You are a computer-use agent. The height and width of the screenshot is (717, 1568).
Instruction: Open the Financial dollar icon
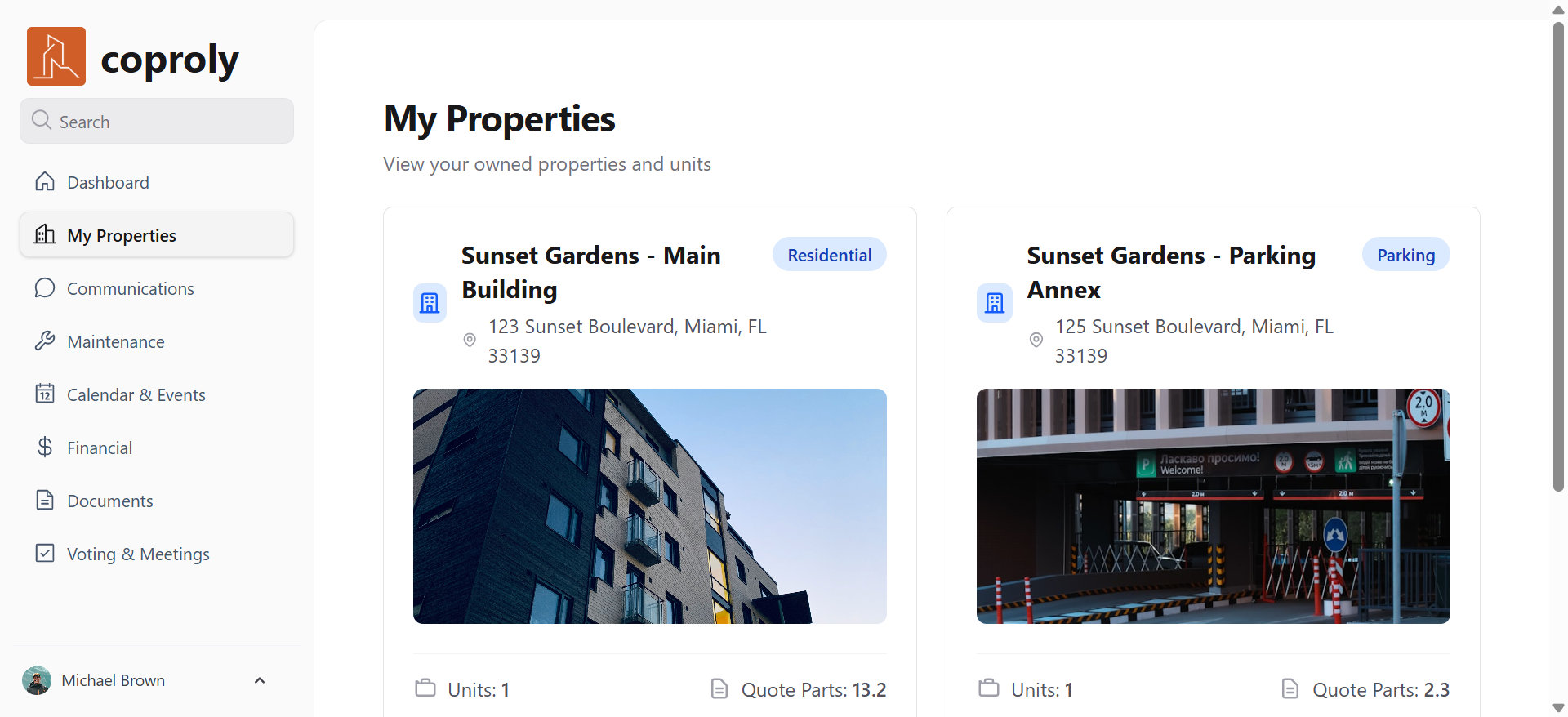45,447
